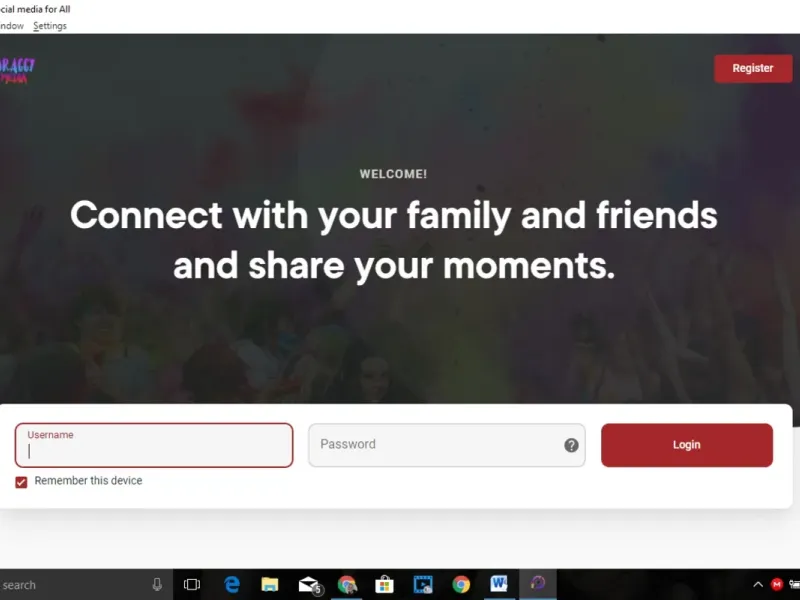Click the Cortana microphone icon

pyautogui.click(x=157, y=585)
